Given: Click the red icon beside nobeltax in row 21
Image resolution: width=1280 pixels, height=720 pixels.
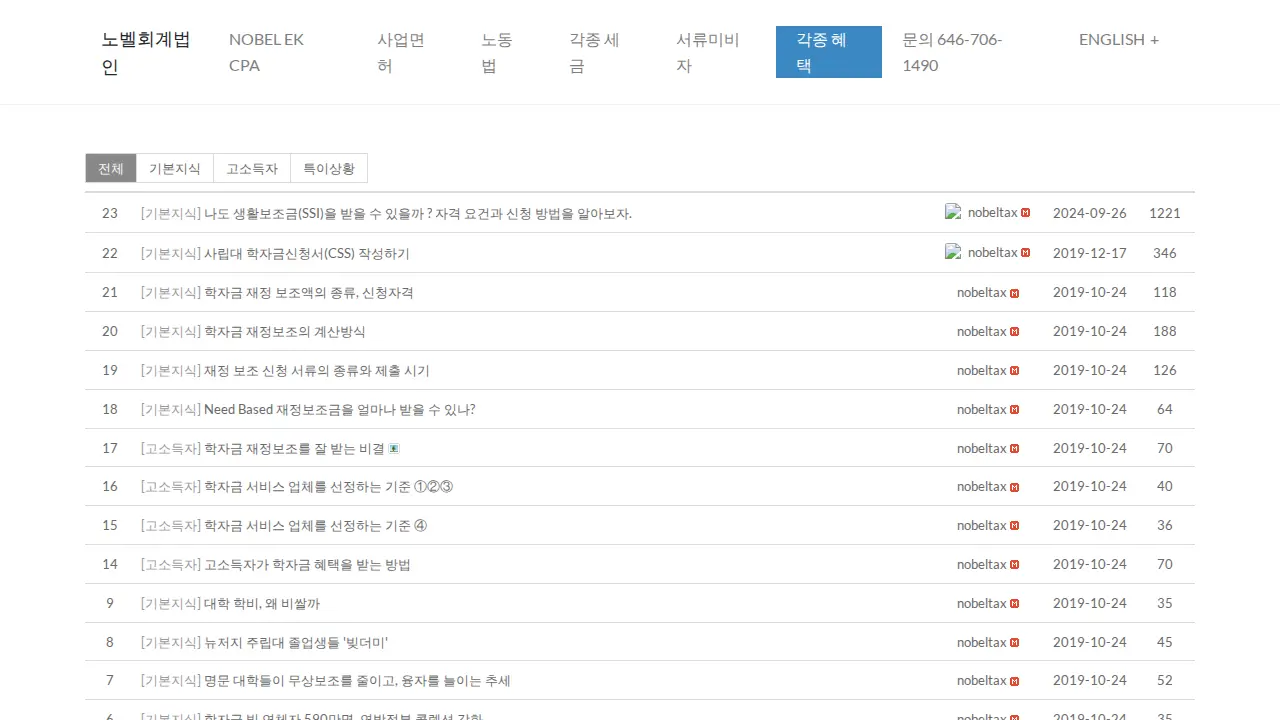Looking at the screenshot, I should click(1014, 293).
